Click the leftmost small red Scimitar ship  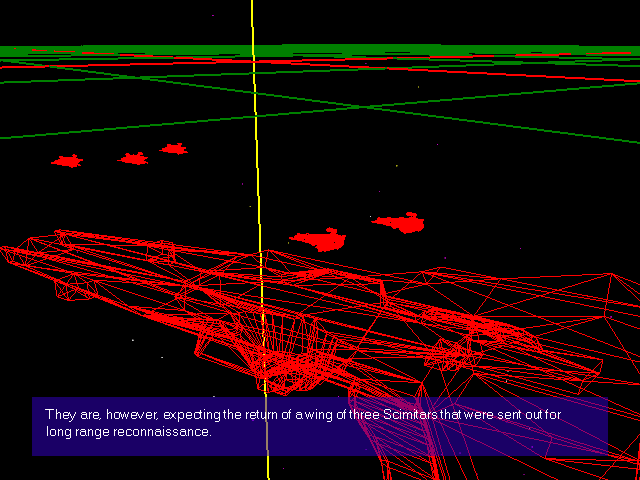click(68, 160)
